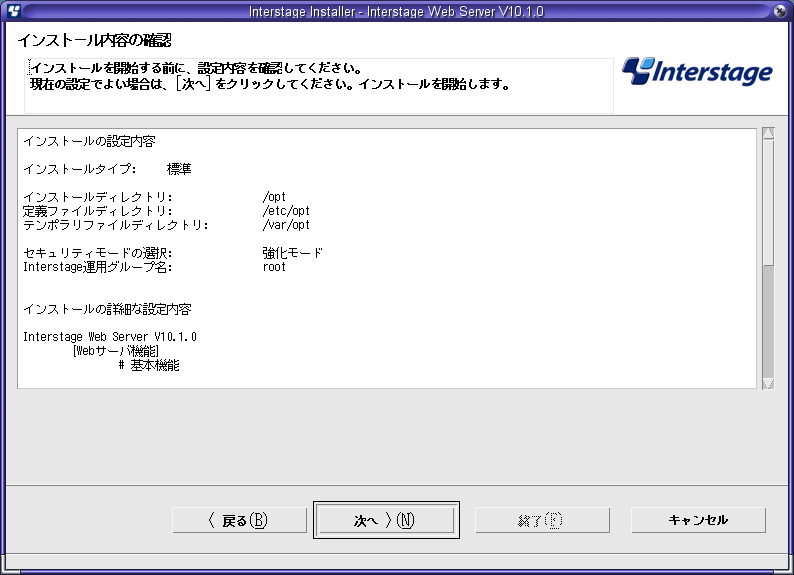This screenshot has width=794, height=575.
Task: Open the window menu icon in title bar
Action: pyautogui.click(x=14, y=11)
